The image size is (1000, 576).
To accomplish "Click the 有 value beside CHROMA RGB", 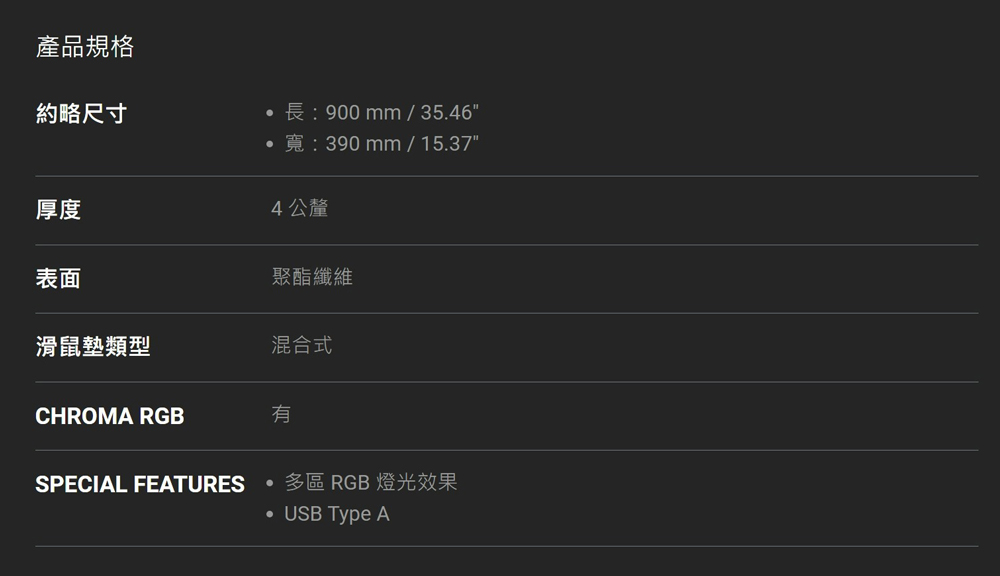I will click(281, 414).
